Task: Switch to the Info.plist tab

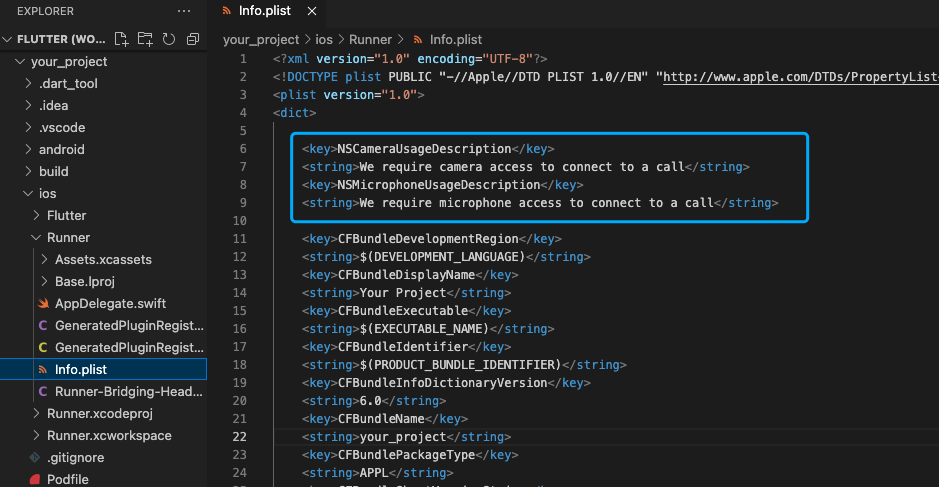Action: pyautogui.click(x=262, y=12)
